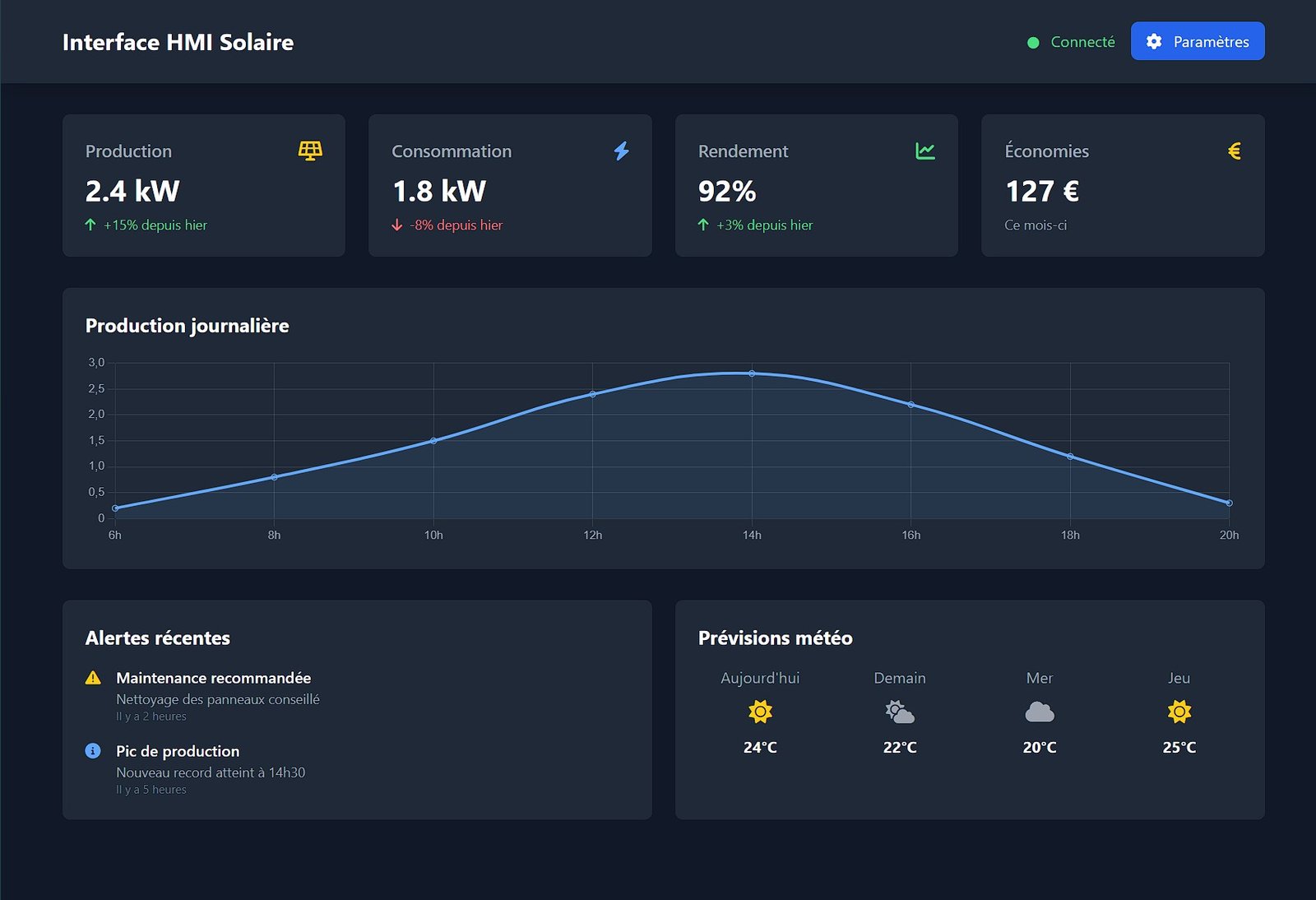Click the Connecté link in the header
This screenshot has width=1316, height=900.
1082,41
